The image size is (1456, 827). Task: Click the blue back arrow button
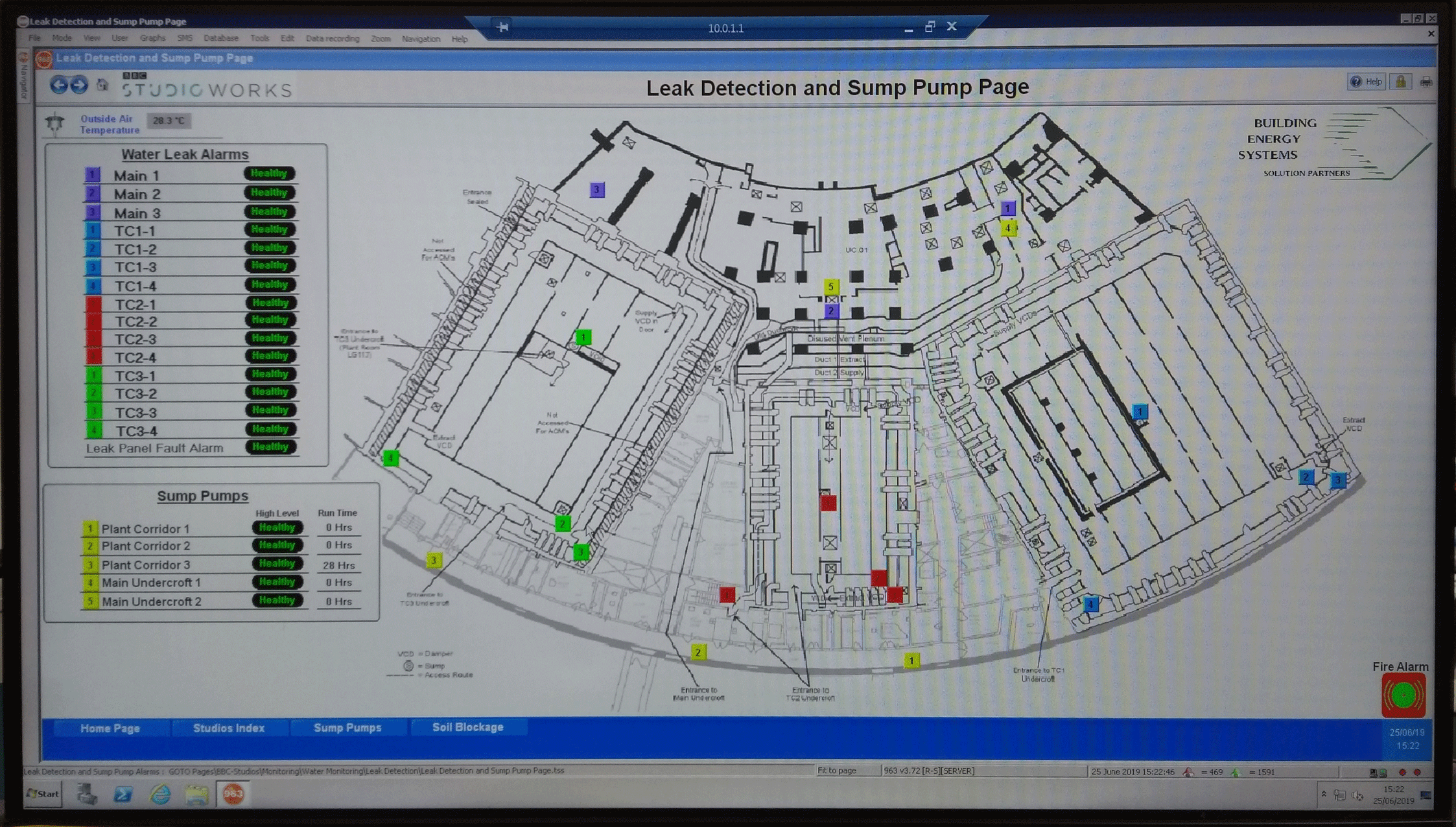coord(58,85)
